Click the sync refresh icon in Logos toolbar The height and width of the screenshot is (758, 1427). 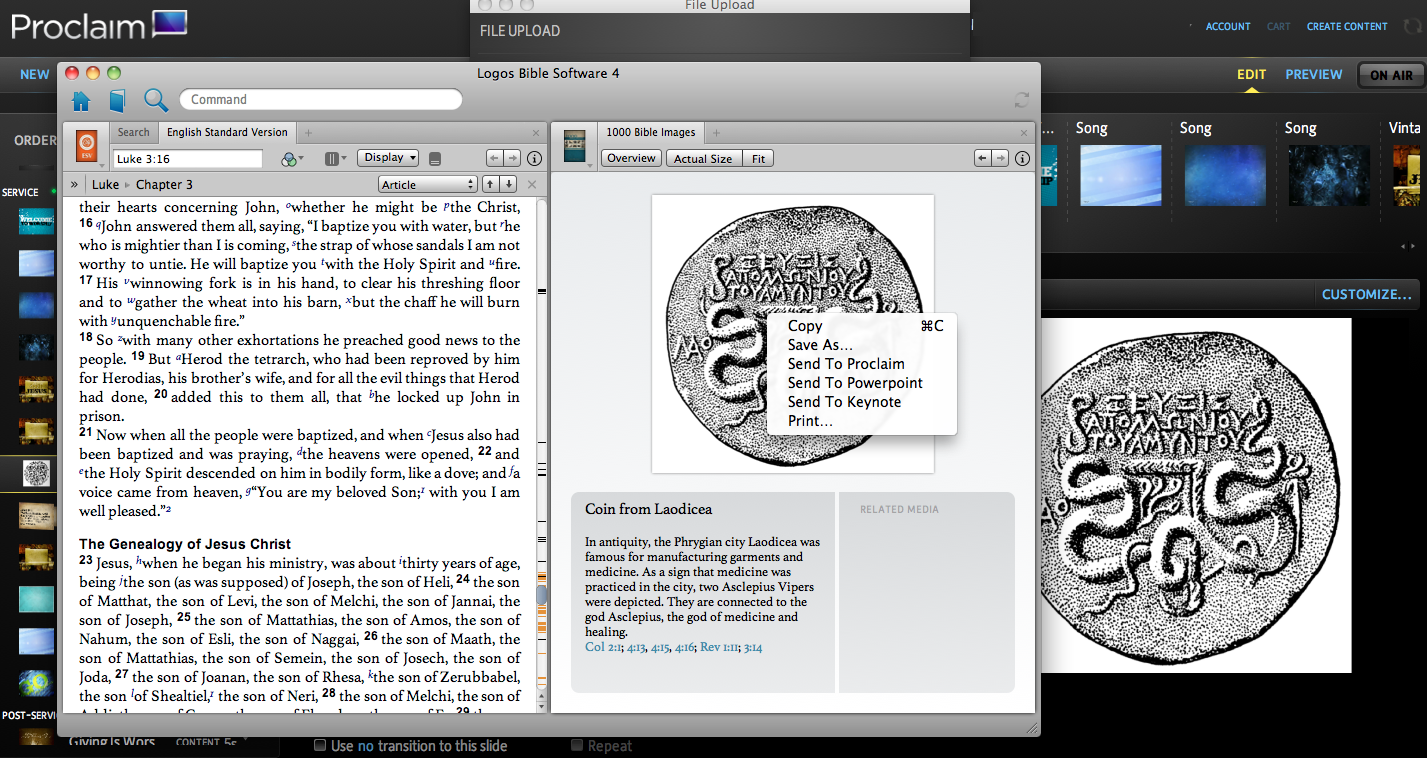(1021, 100)
